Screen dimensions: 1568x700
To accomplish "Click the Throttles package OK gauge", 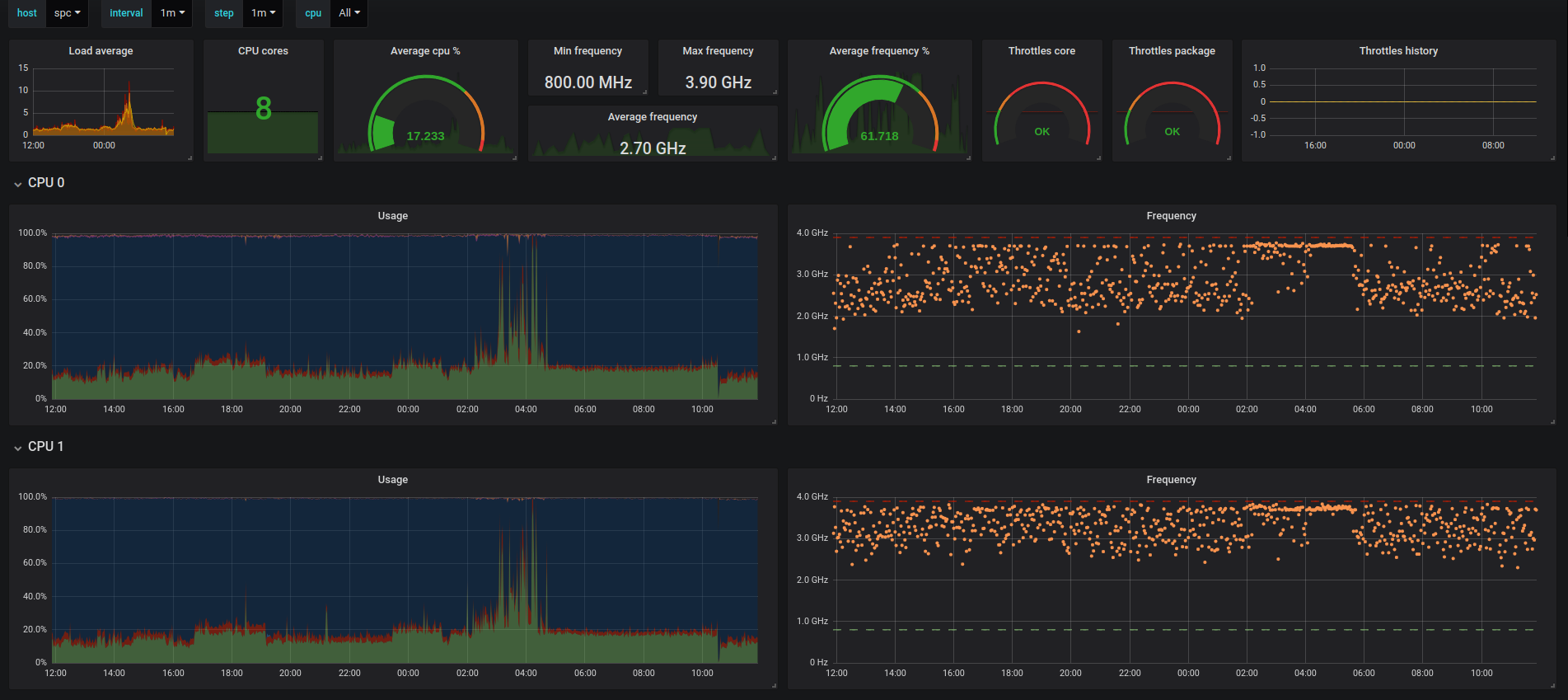I will pos(1172,115).
